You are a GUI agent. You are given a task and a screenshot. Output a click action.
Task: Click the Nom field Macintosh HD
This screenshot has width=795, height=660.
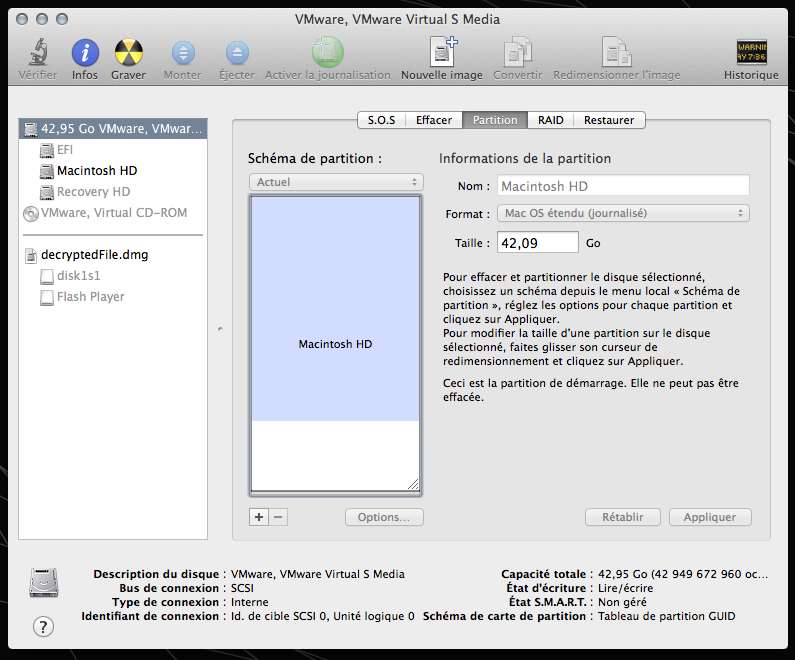pyautogui.click(x=623, y=186)
